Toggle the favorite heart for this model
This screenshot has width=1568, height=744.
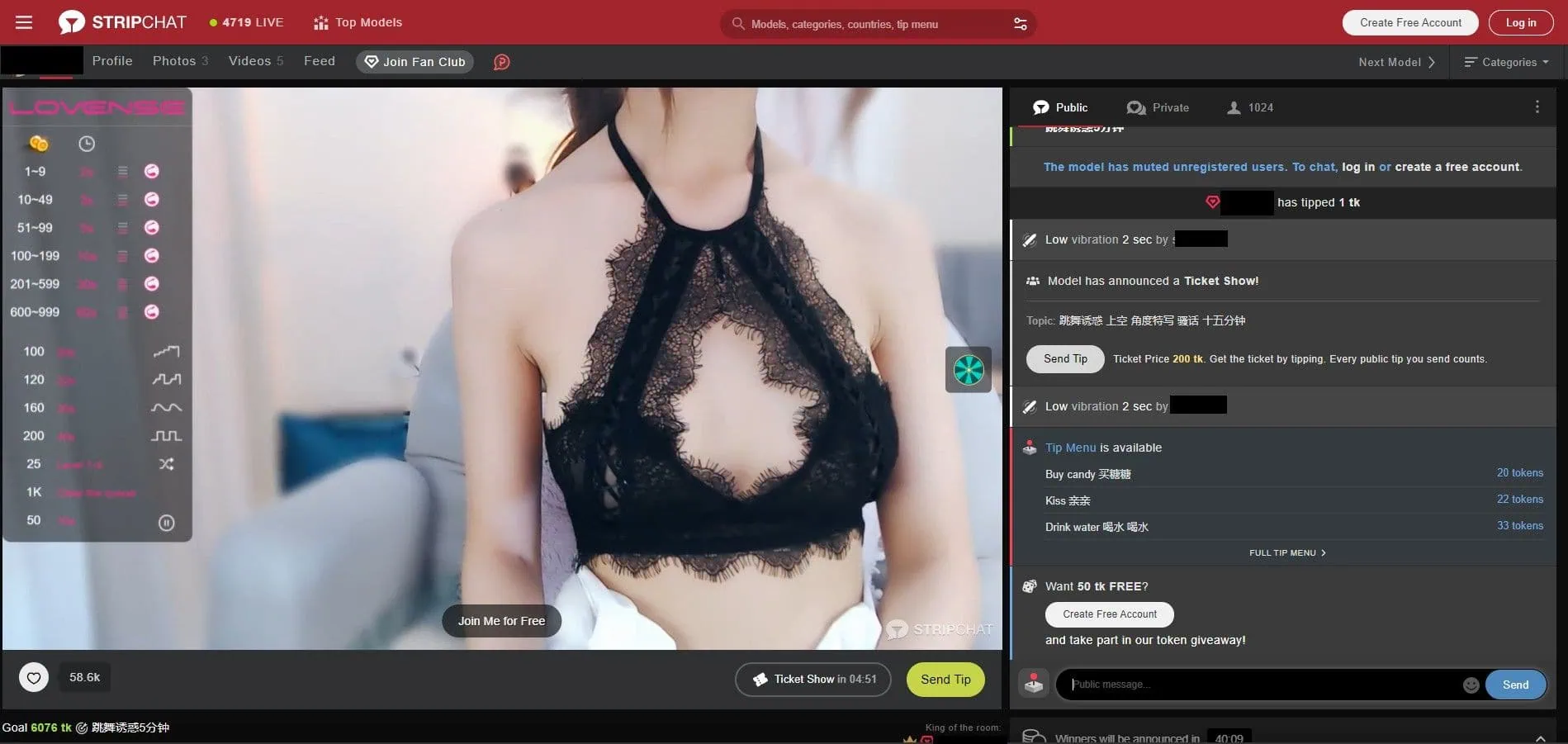pyautogui.click(x=34, y=677)
